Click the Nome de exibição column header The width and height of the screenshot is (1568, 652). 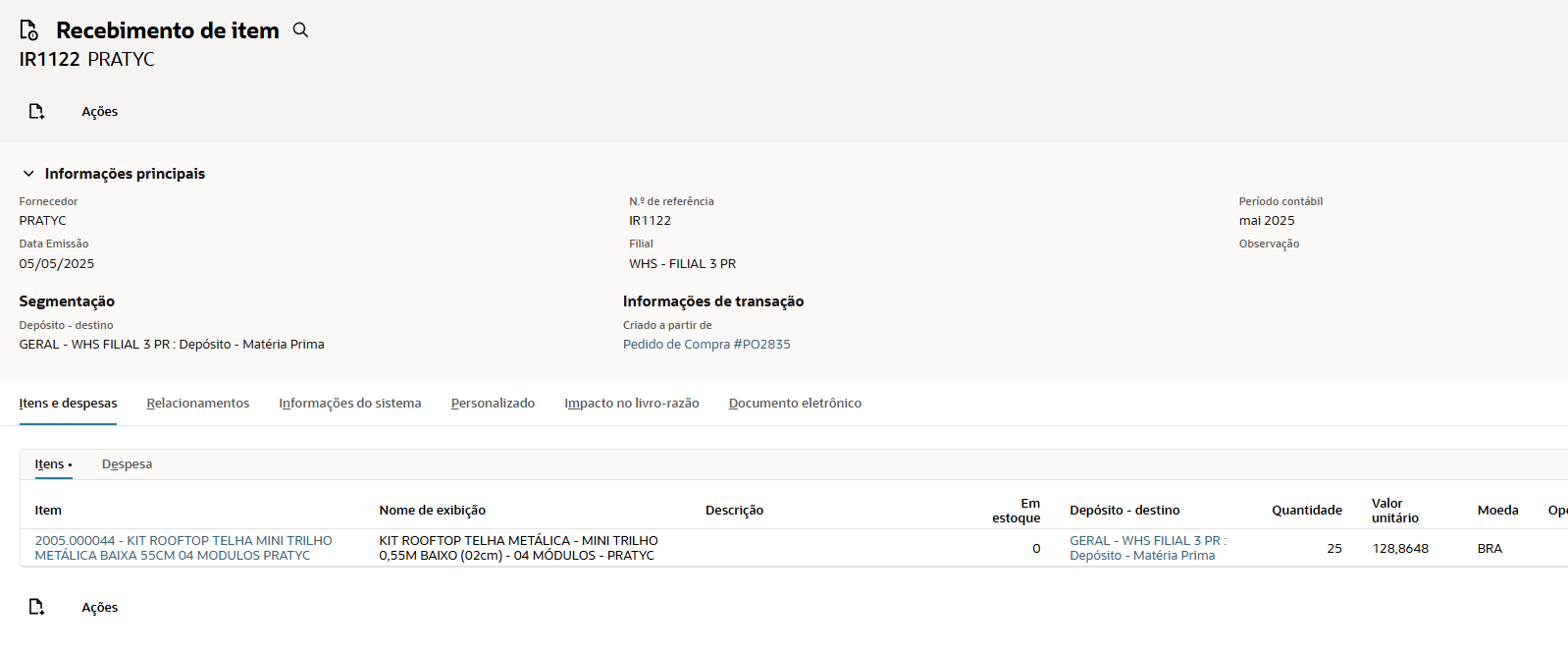point(432,511)
